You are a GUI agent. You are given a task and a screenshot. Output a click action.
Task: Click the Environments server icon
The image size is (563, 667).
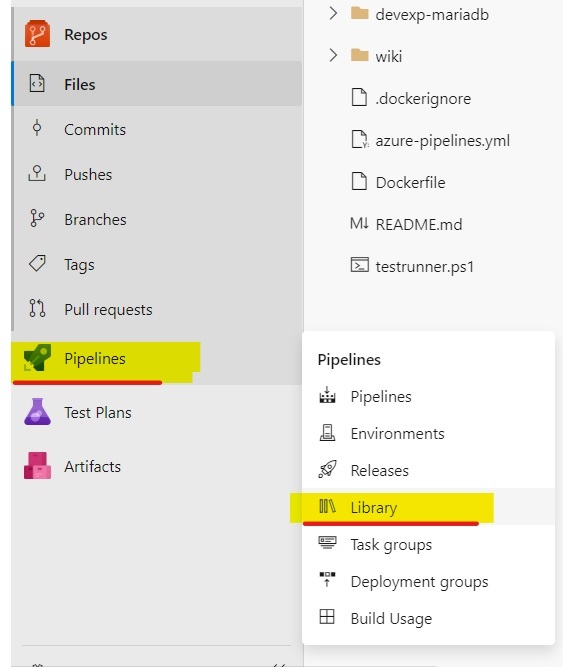(327, 432)
